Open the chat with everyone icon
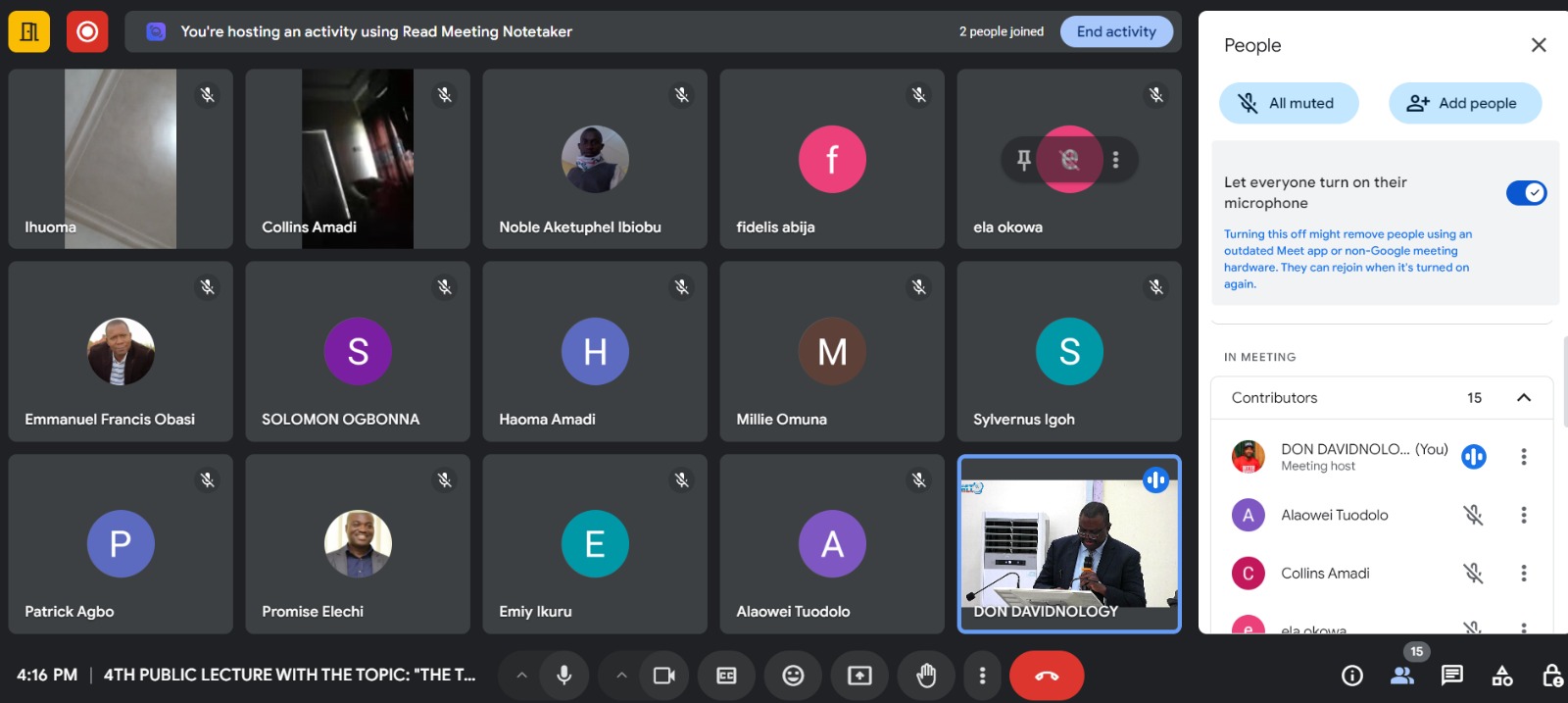This screenshot has width=1568, height=703. (1451, 676)
